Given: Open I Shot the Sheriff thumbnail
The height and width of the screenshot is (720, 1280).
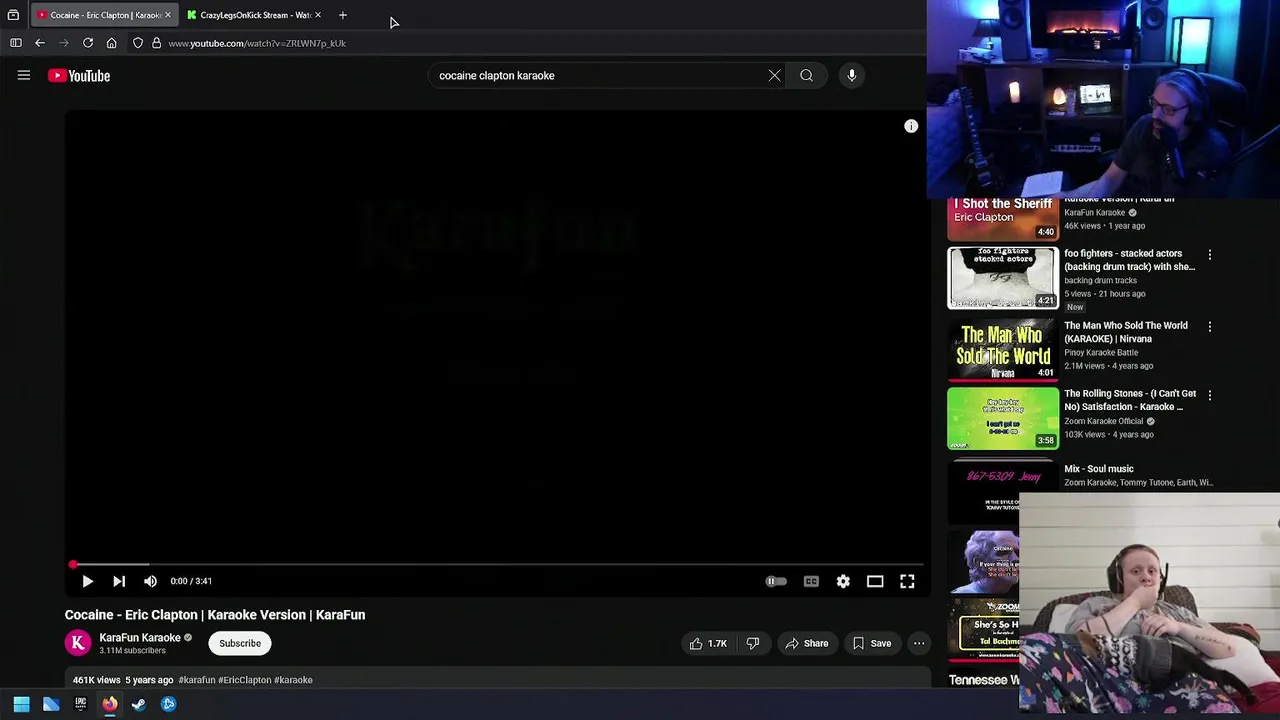Looking at the screenshot, I should click(x=1003, y=218).
